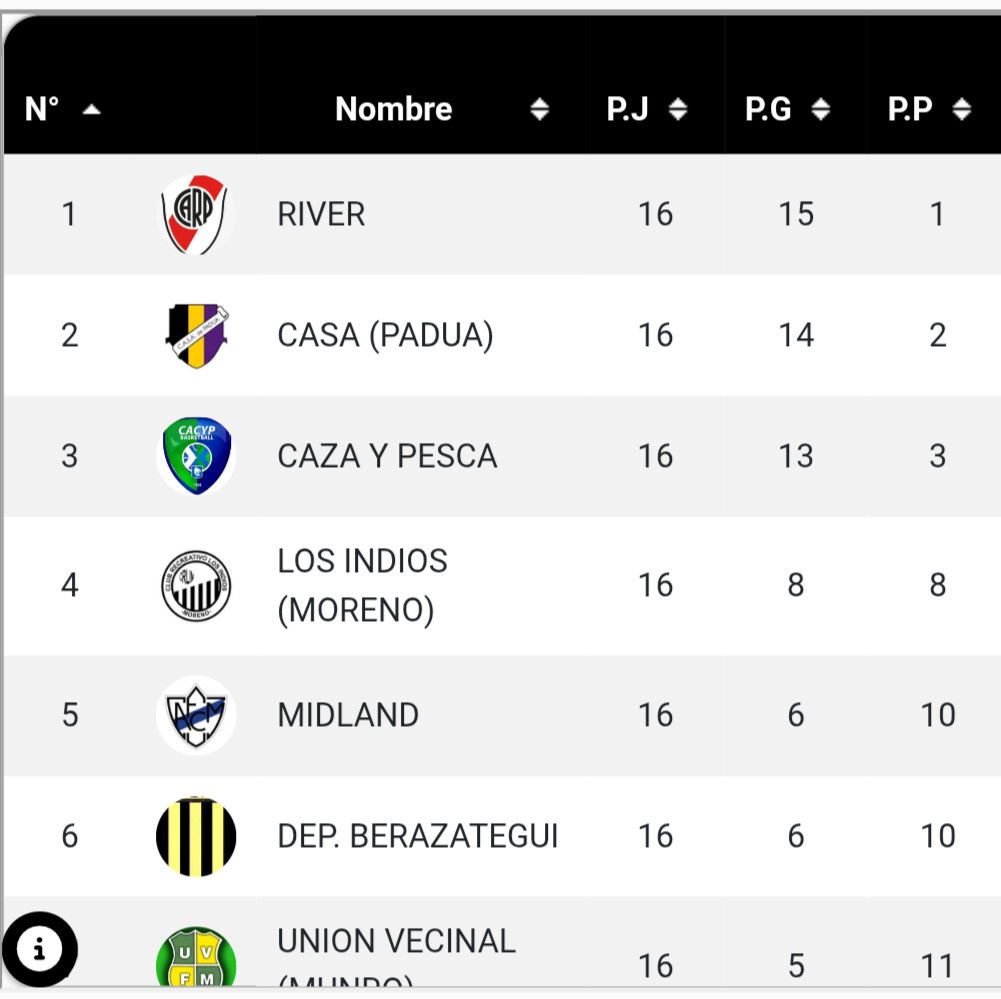Click the Union Vecinal UVFM badge
Image resolution: width=1001 pixels, height=999 pixels.
click(x=196, y=956)
